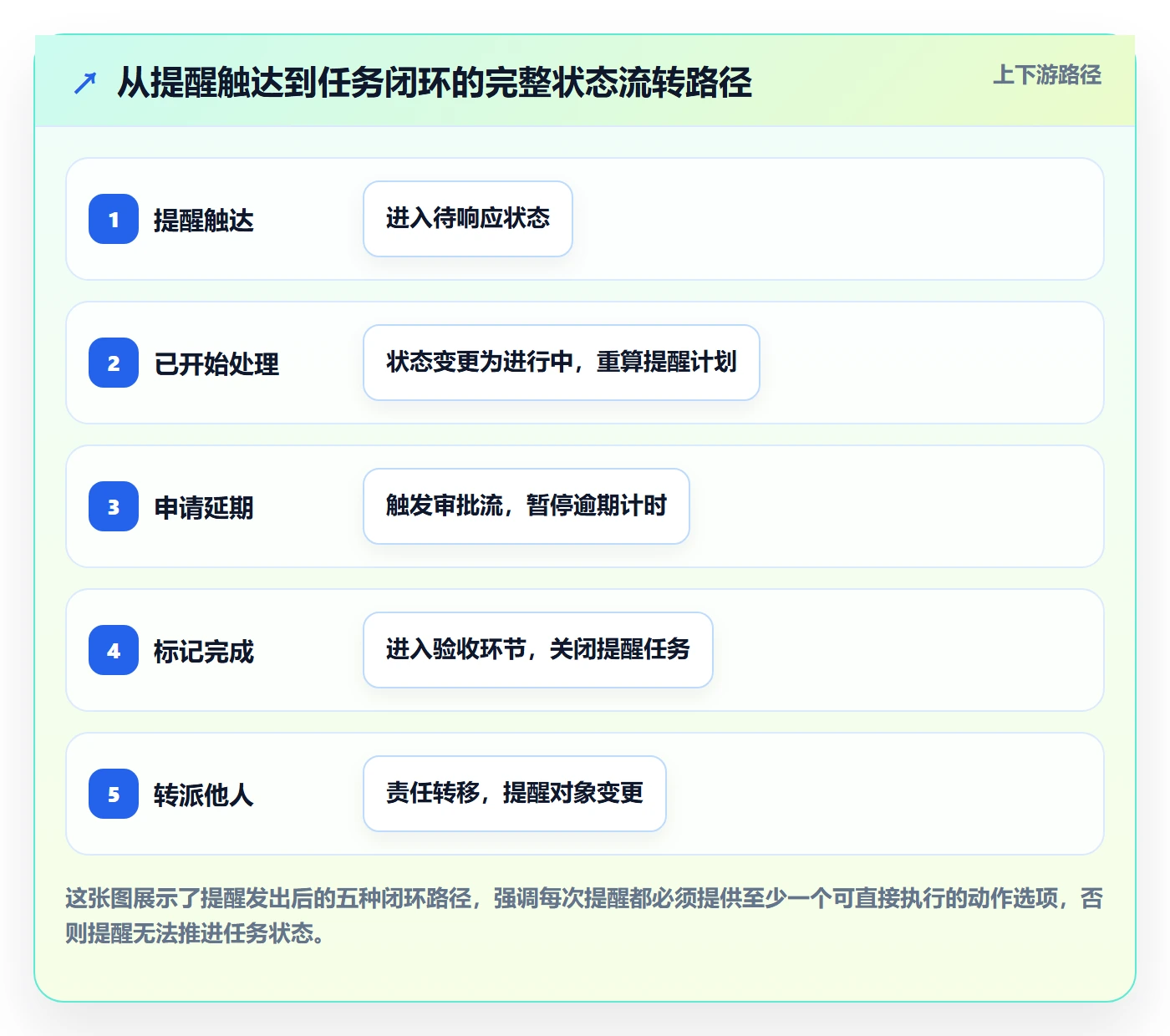The height and width of the screenshot is (1036, 1170).
Task: Select the 转派他人 step label
Action: 204,795
